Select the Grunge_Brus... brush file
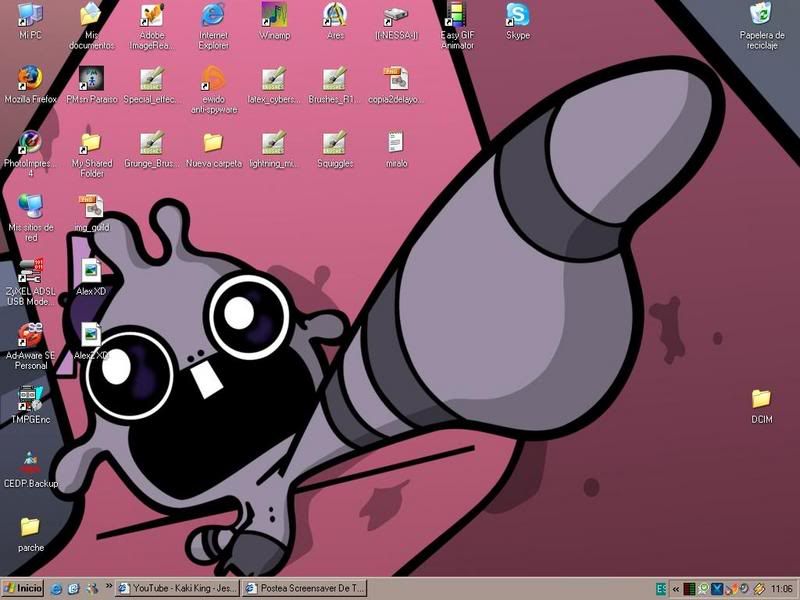This screenshot has width=800, height=600. pos(152,149)
